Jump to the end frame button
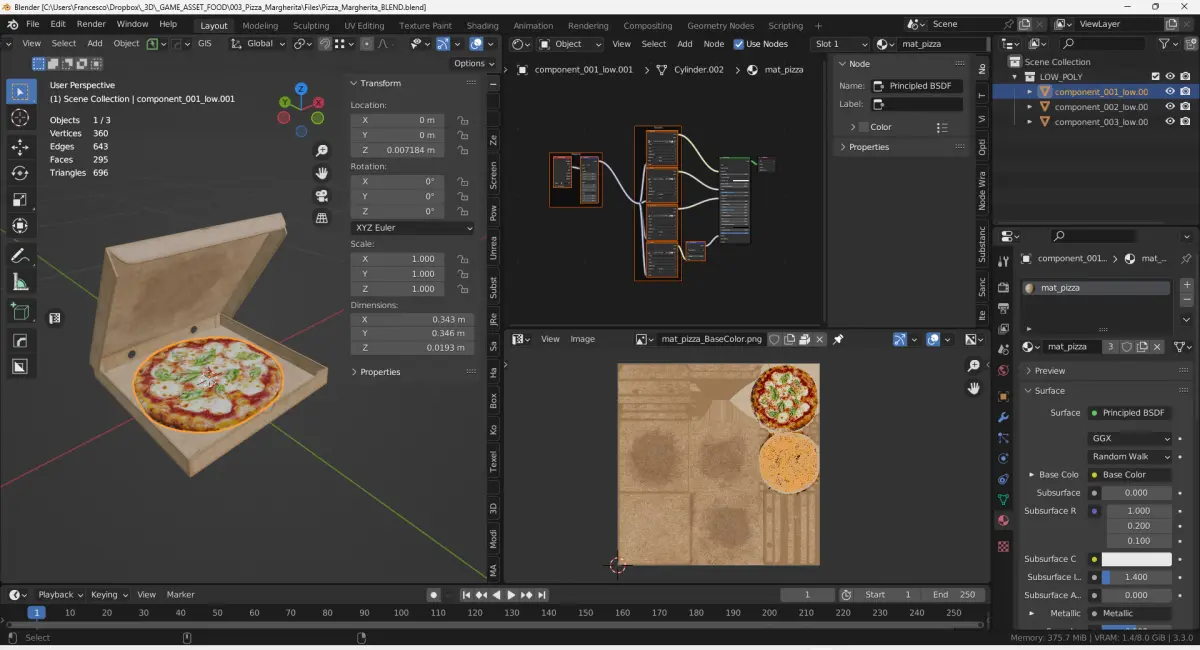Screen dimensions: 1200x650 tap(542, 595)
